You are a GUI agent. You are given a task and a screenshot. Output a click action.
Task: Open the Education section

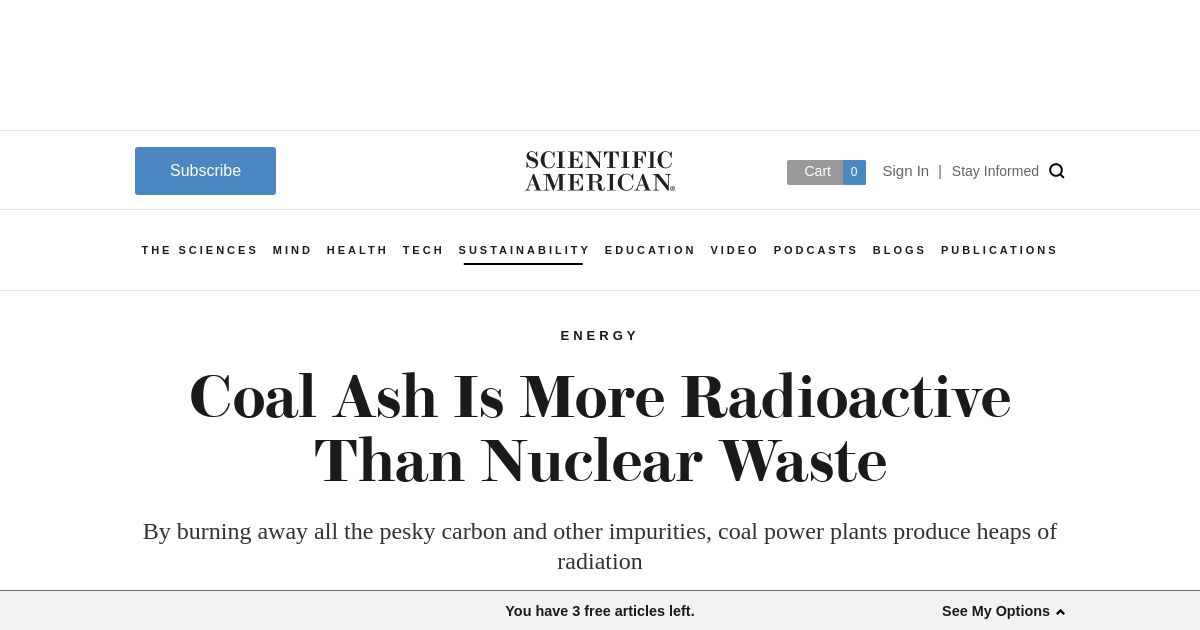pos(650,250)
